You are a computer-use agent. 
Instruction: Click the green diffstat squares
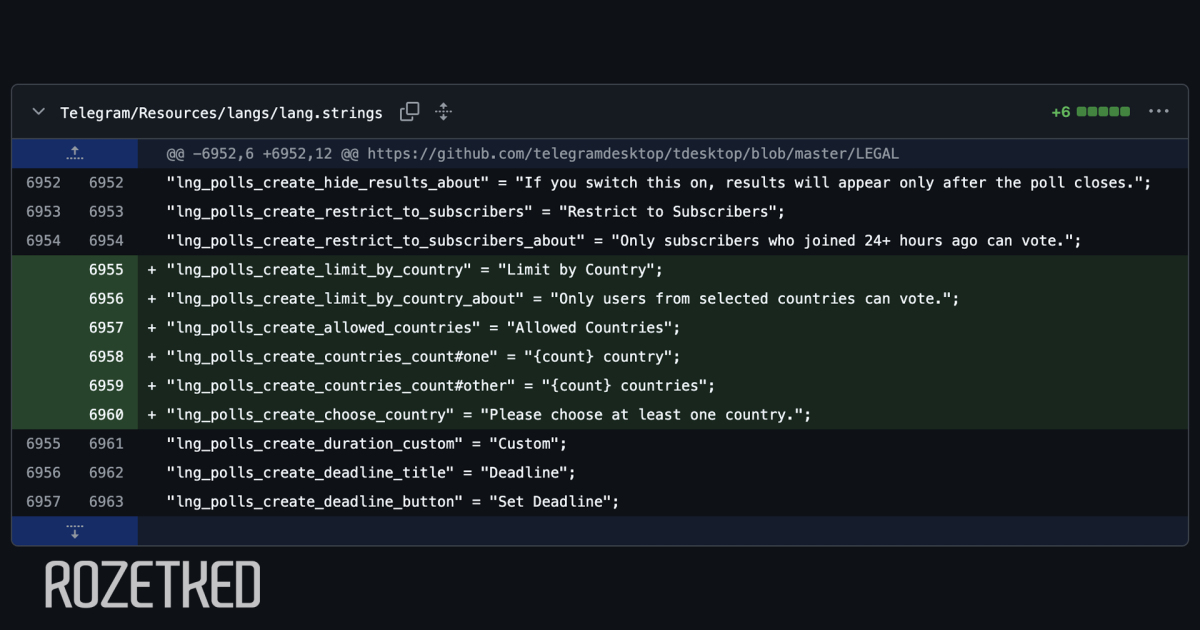coord(1103,112)
